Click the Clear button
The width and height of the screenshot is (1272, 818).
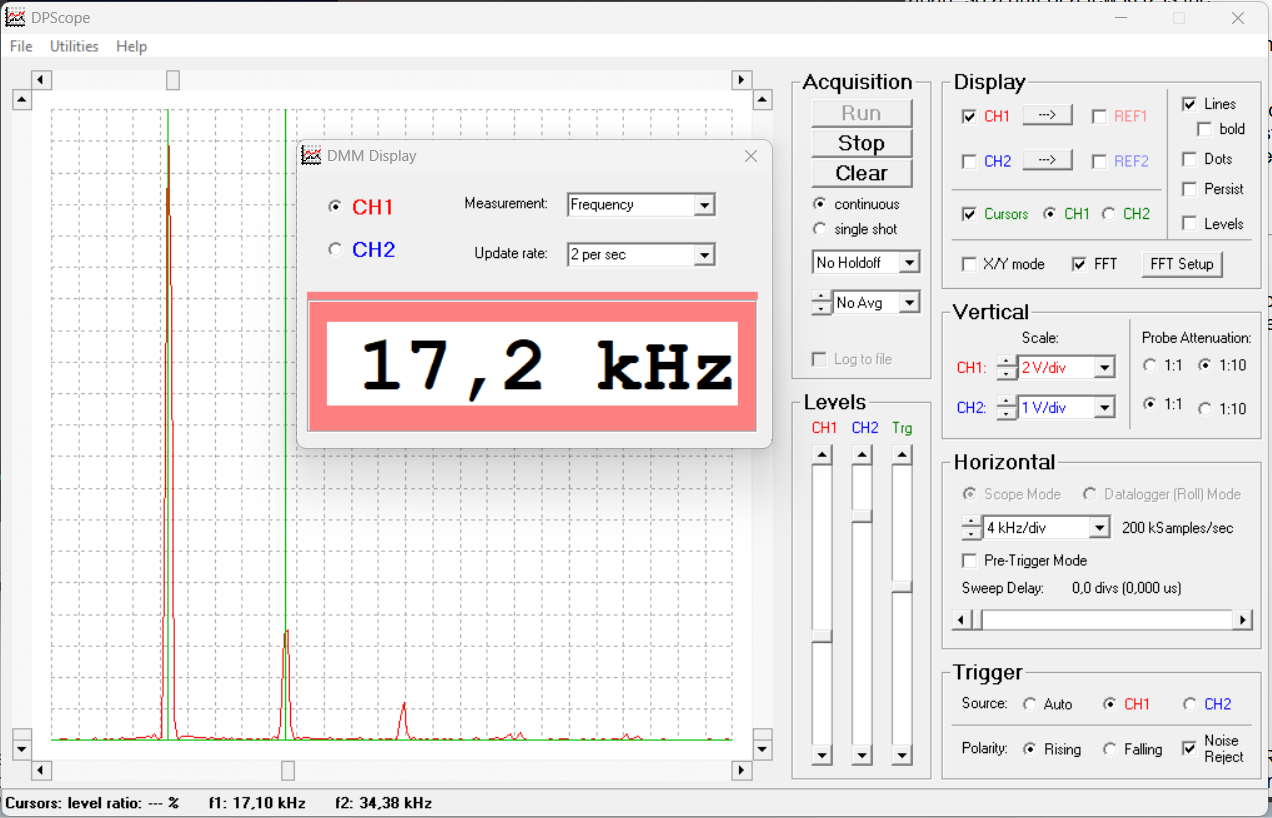861,173
